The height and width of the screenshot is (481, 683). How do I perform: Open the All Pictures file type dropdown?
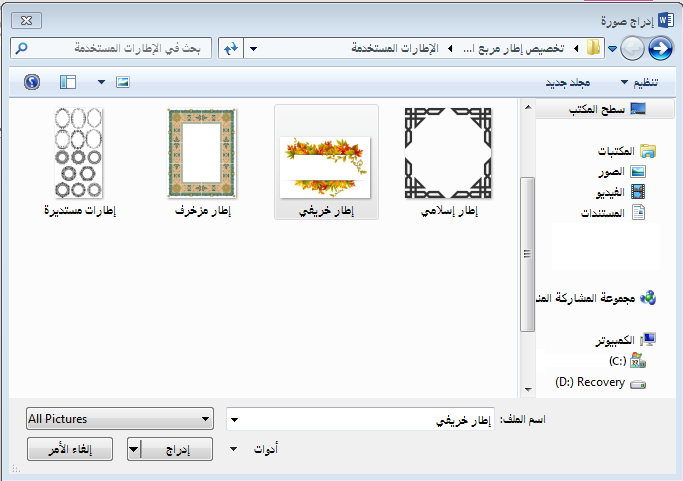119,419
